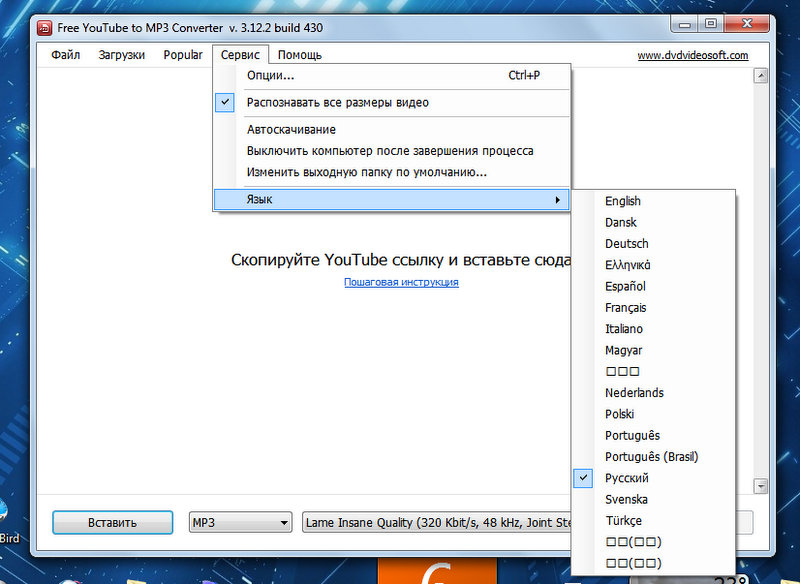Click the Вставить button

tap(112, 523)
